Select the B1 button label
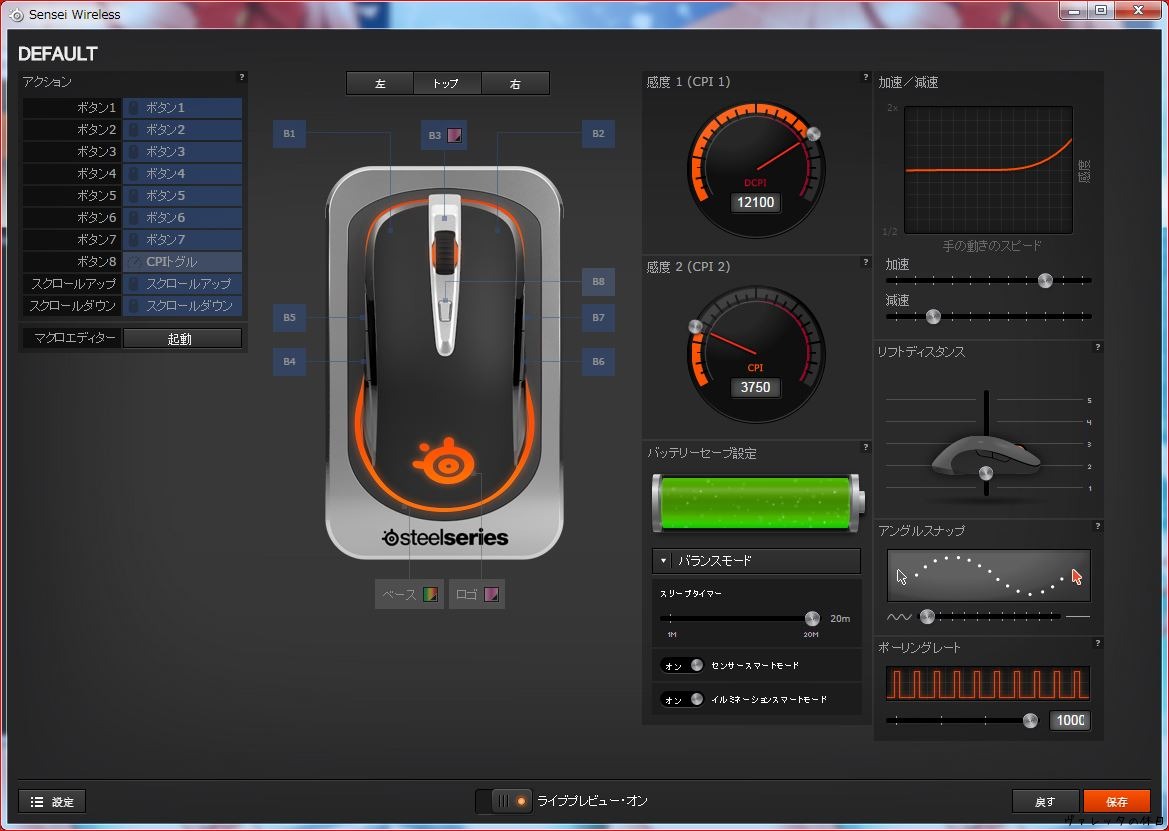Image resolution: width=1169 pixels, height=831 pixels. [289, 133]
